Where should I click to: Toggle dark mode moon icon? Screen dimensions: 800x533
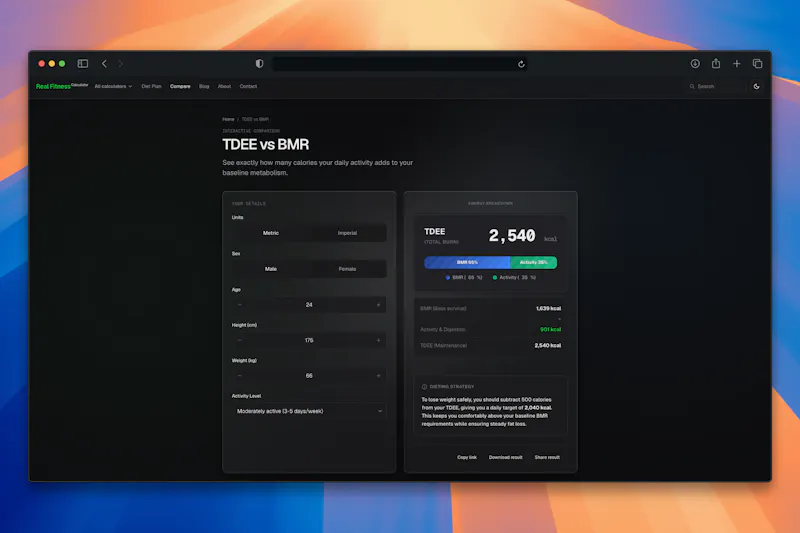[x=756, y=86]
